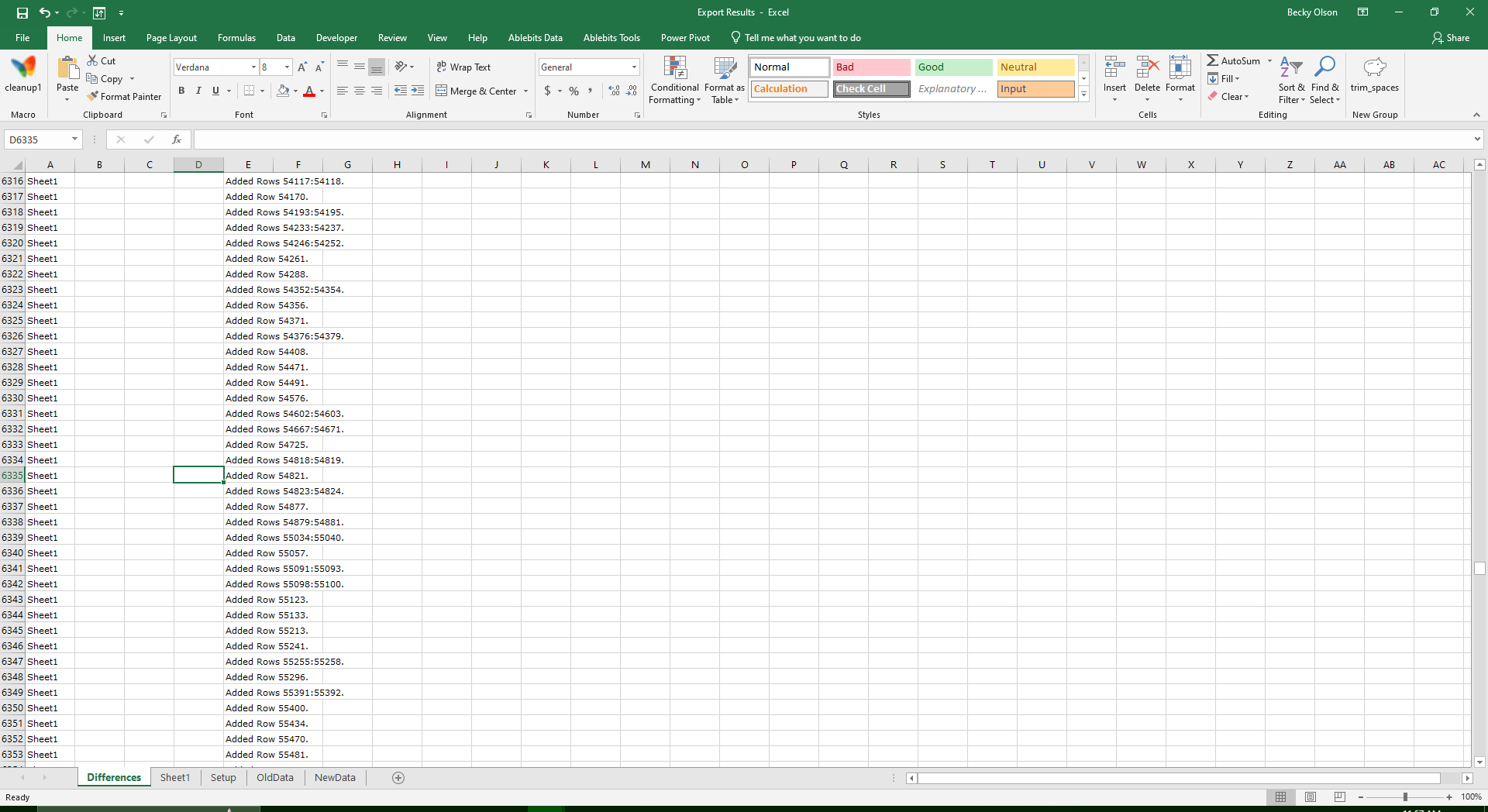Viewport: 1488px width, 812px height.
Task: Apply italic formatting
Action: tap(198, 91)
